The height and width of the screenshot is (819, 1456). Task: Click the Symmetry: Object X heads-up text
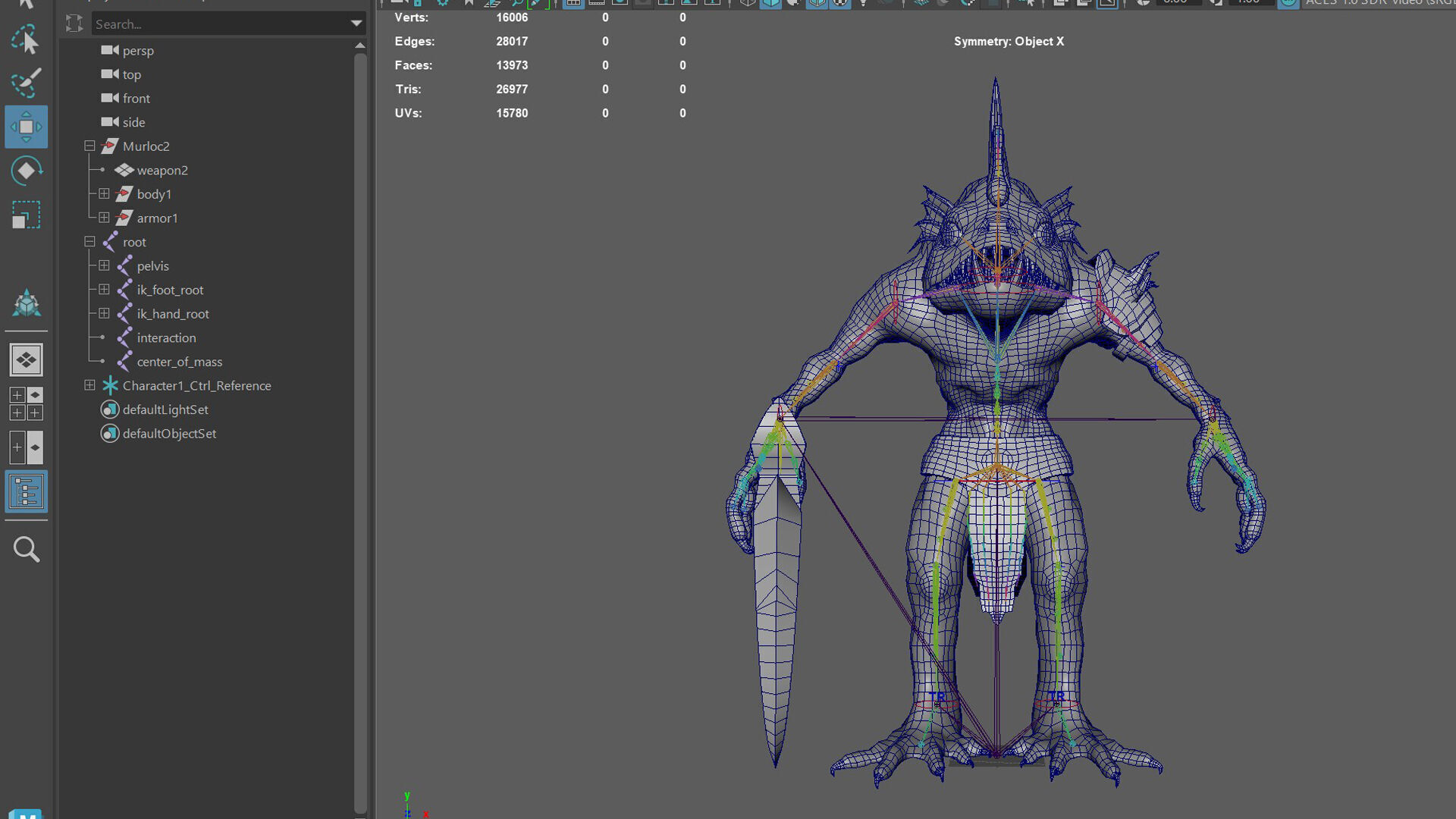(1009, 41)
